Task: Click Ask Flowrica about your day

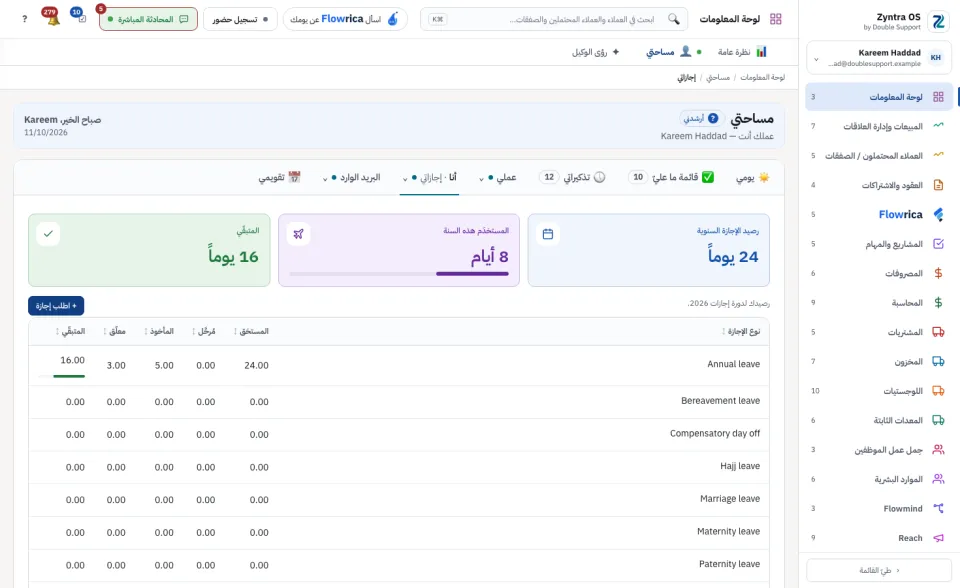Action: coord(345,19)
